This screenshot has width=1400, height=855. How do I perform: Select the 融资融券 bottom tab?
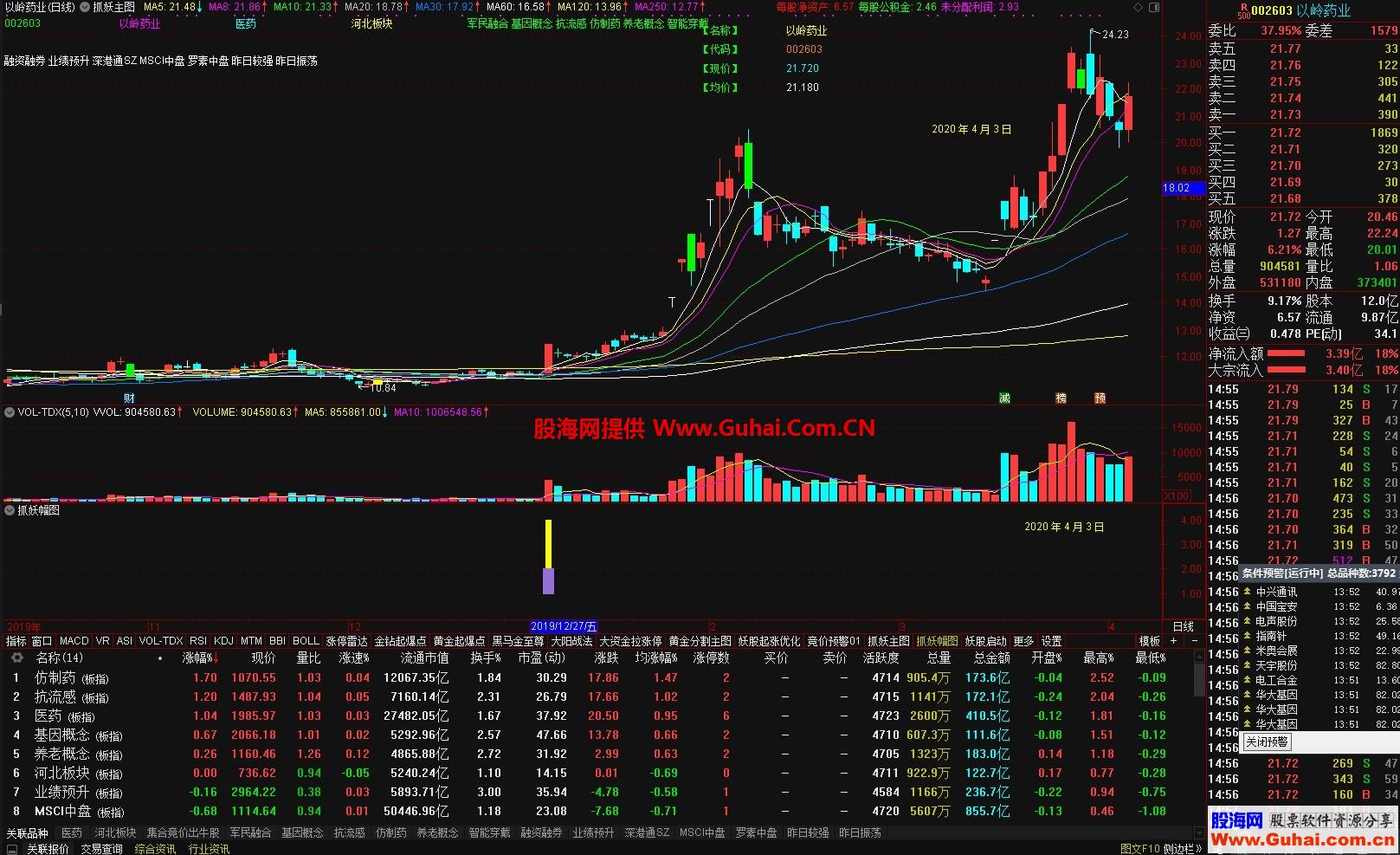click(541, 832)
